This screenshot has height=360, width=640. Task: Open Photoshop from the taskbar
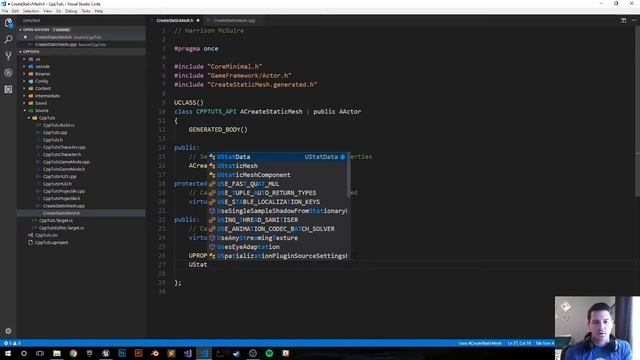click(122, 353)
